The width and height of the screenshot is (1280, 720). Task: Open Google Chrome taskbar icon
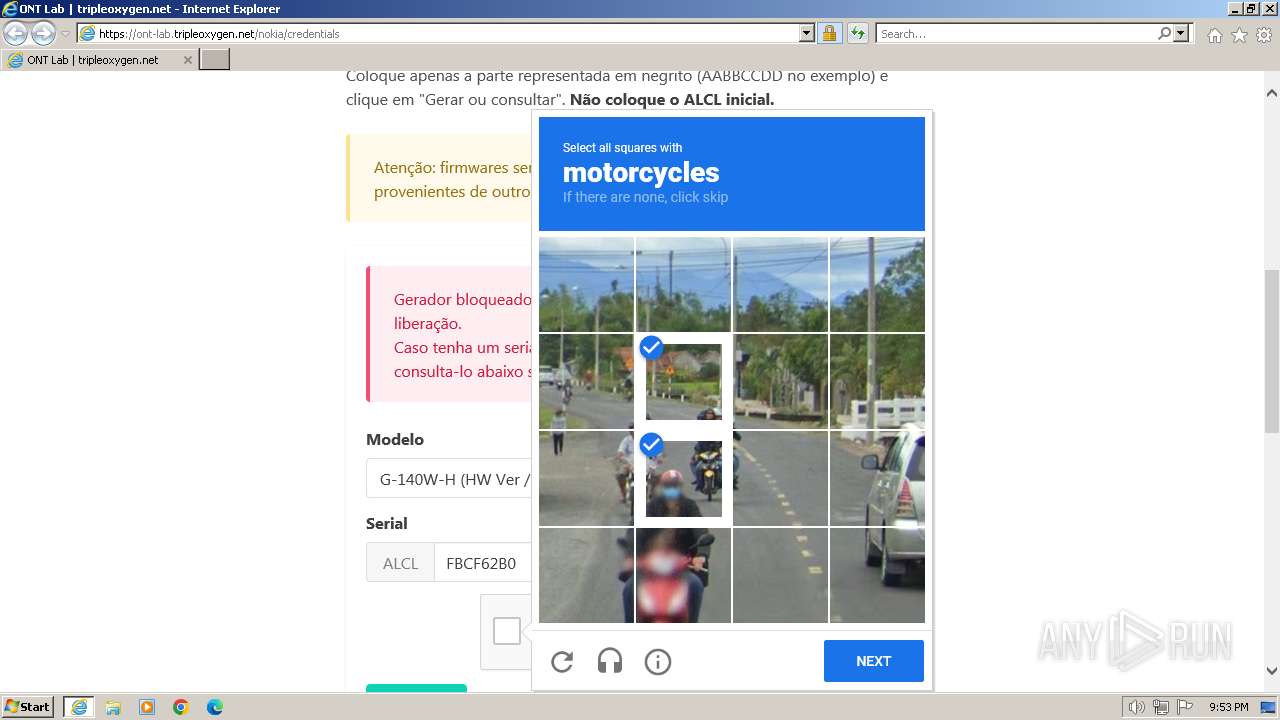tap(181, 707)
